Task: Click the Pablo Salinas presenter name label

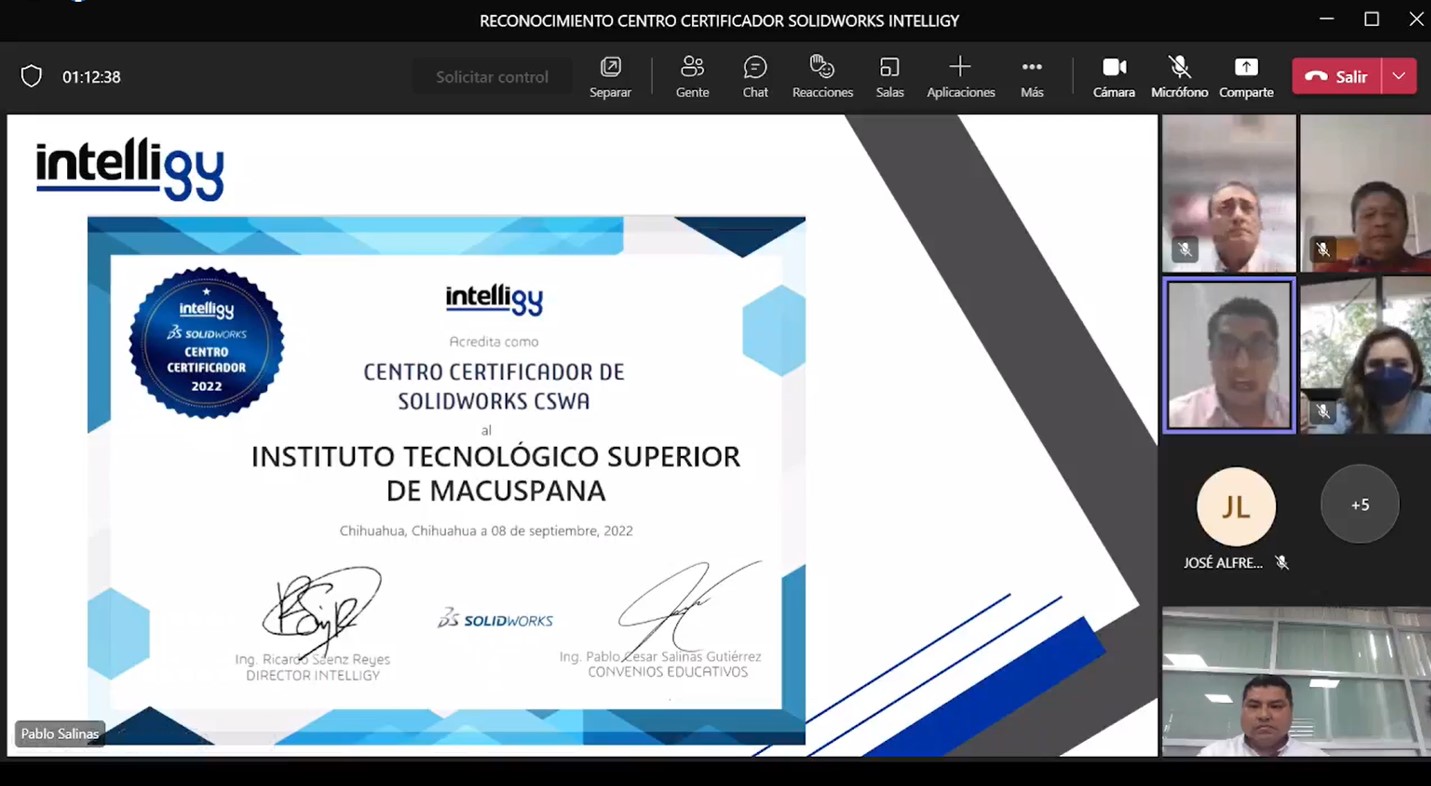Action: click(x=60, y=734)
